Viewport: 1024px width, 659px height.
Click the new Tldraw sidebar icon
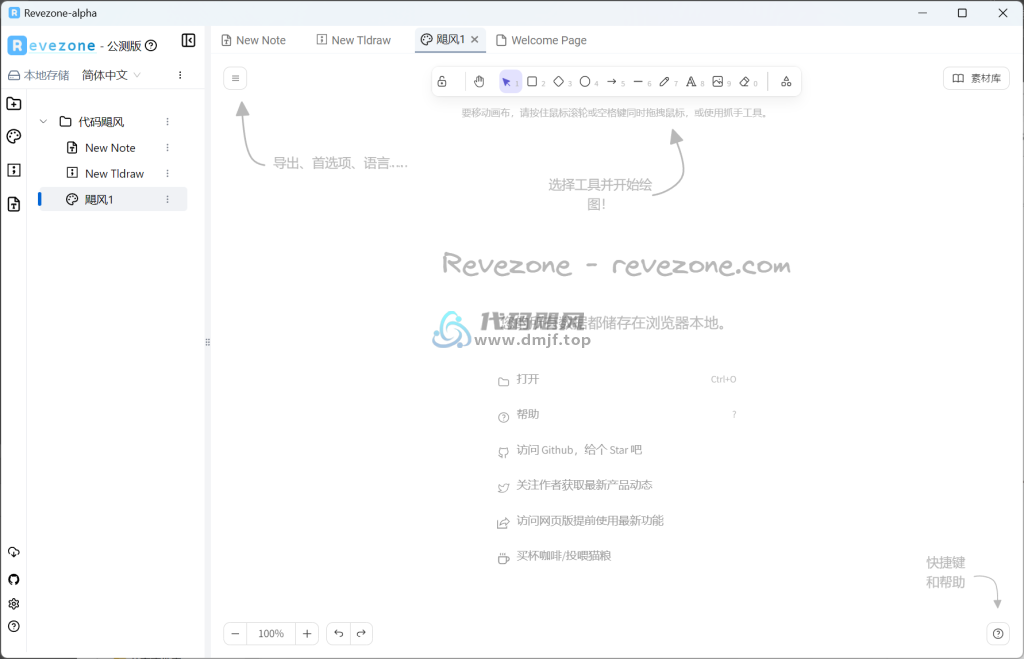pyautogui.click(x=14, y=170)
